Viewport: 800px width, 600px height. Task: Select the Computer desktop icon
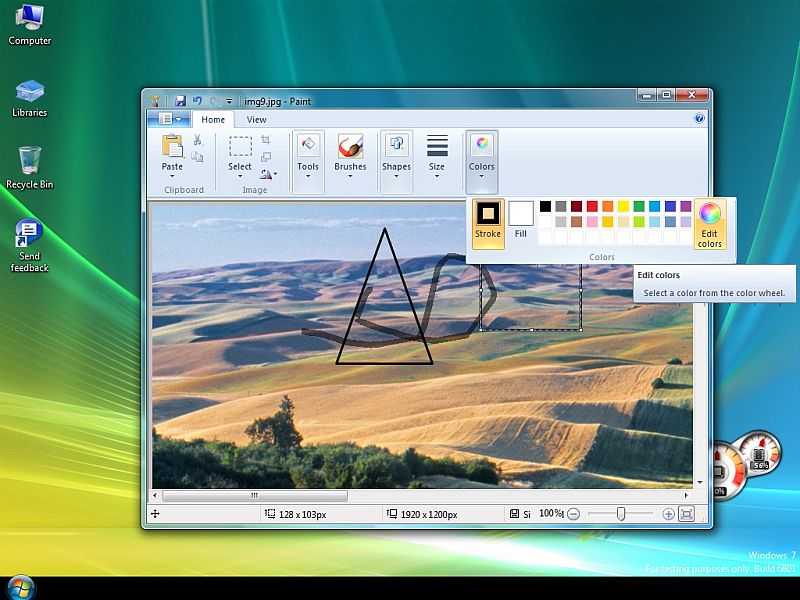click(30, 24)
